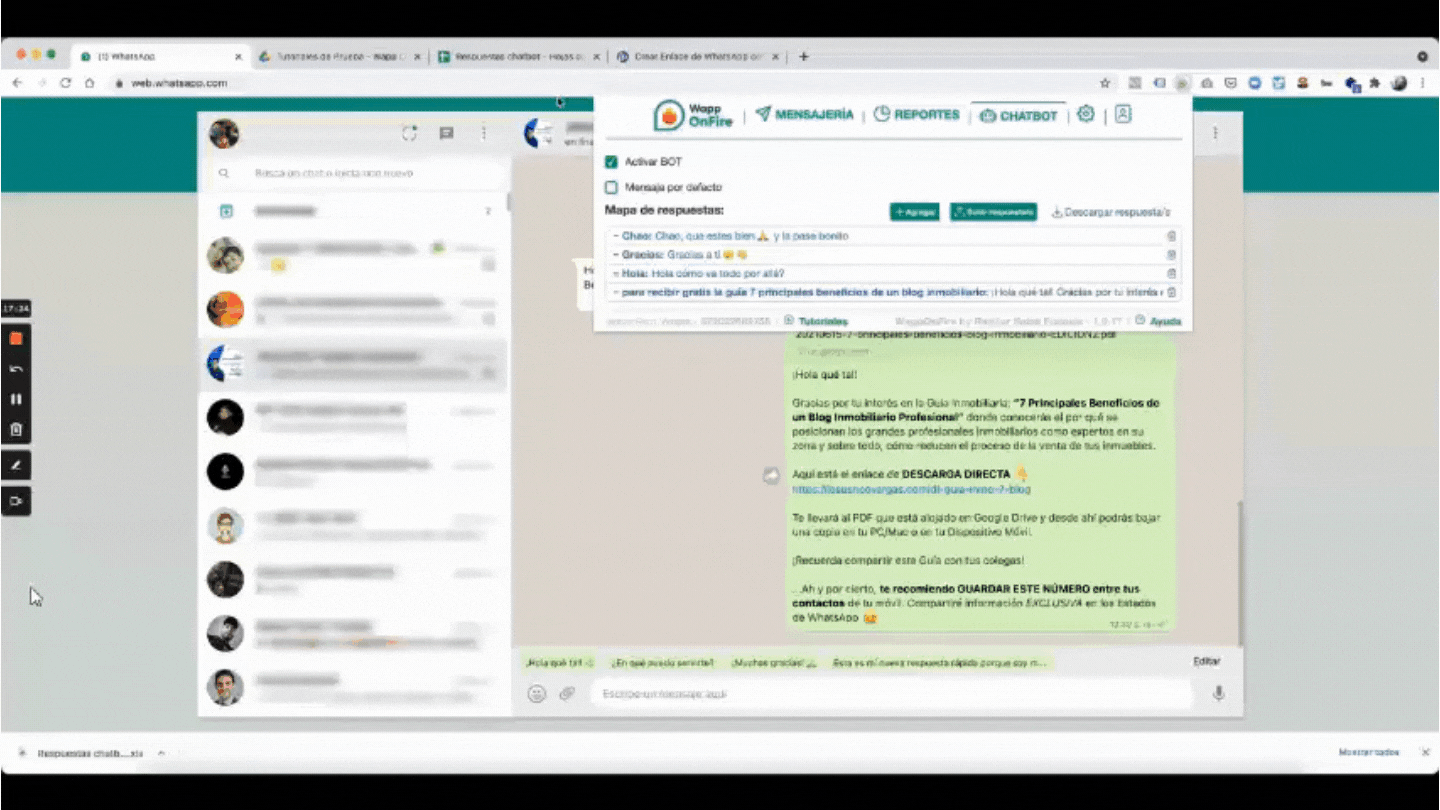Click the Subir respuestas button
This screenshot has width=1440, height=810.
click(x=993, y=212)
